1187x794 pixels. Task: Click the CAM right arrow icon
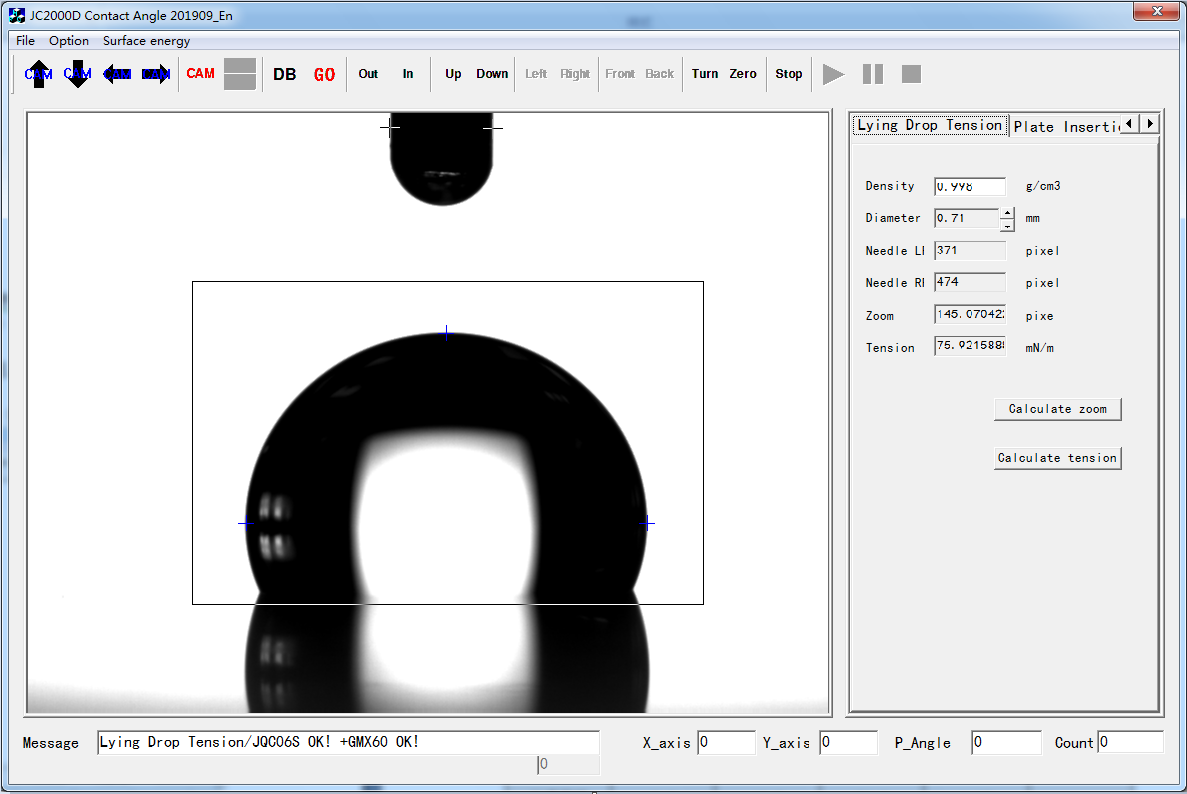pyautogui.click(x=156, y=74)
